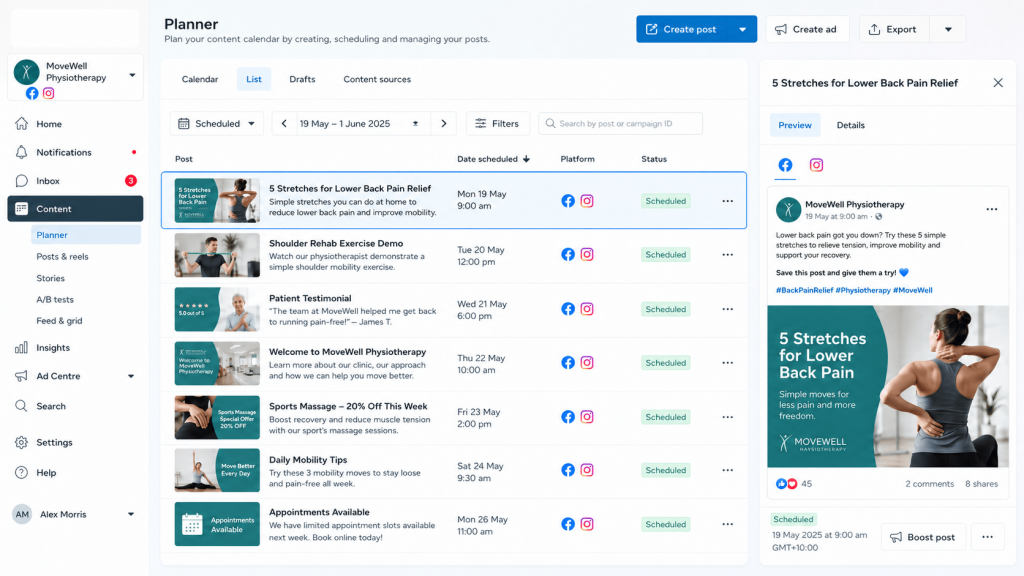Click the Create post button
Viewport: 1024px width, 576px height.
click(682, 29)
